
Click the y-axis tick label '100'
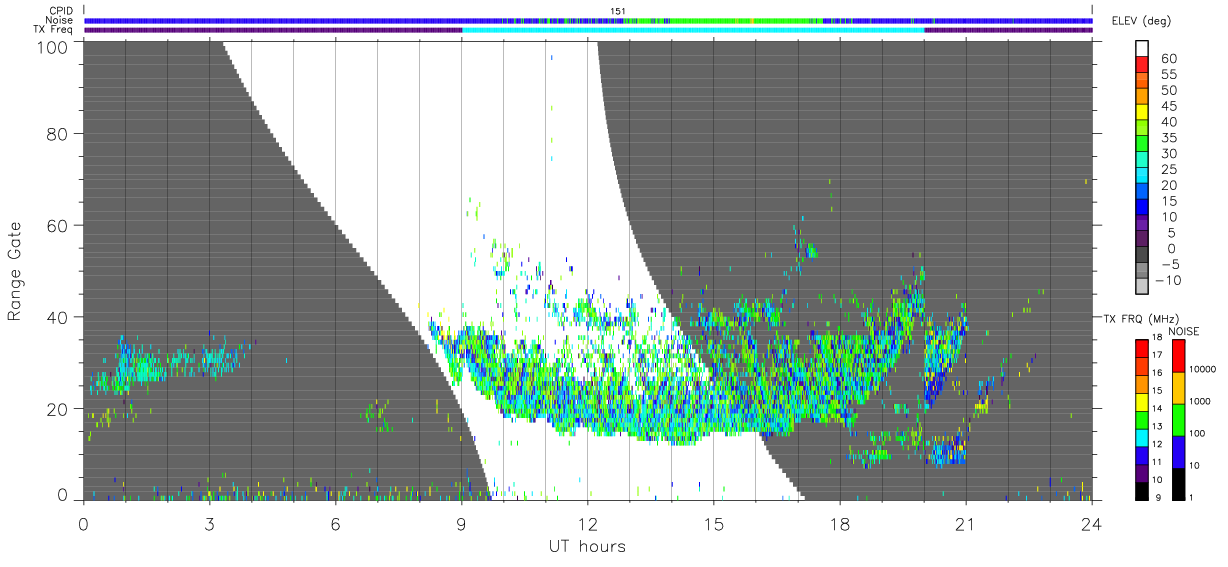point(53,47)
